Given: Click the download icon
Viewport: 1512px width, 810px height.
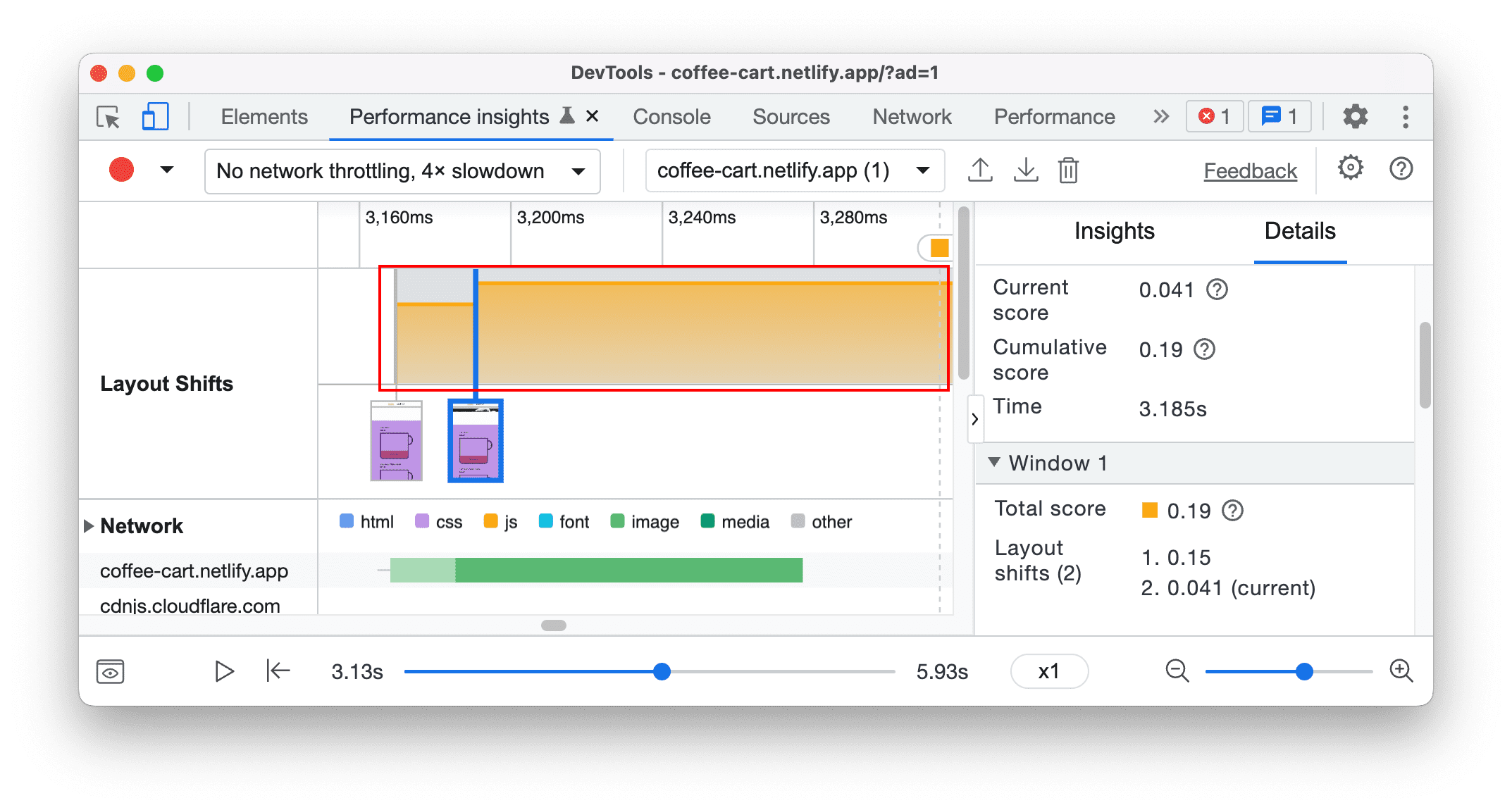Looking at the screenshot, I should coord(1024,170).
